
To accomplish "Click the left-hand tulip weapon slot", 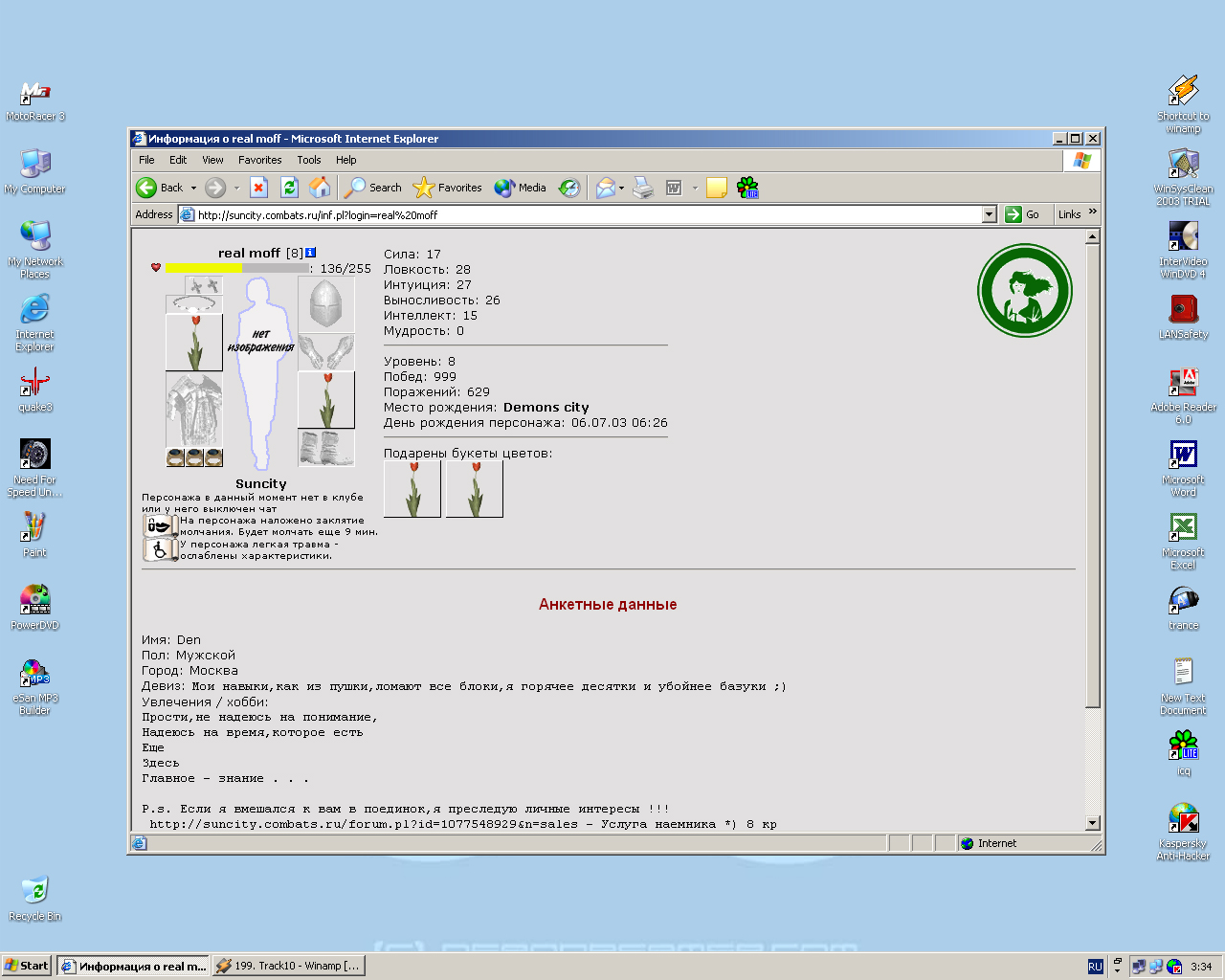I will click(194, 343).
